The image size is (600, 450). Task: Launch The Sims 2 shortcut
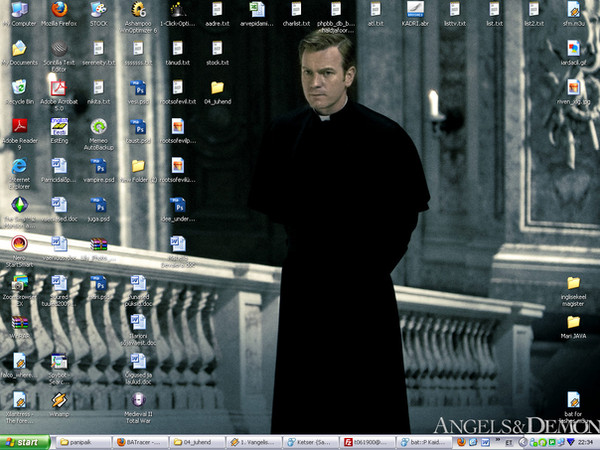click(x=20, y=205)
